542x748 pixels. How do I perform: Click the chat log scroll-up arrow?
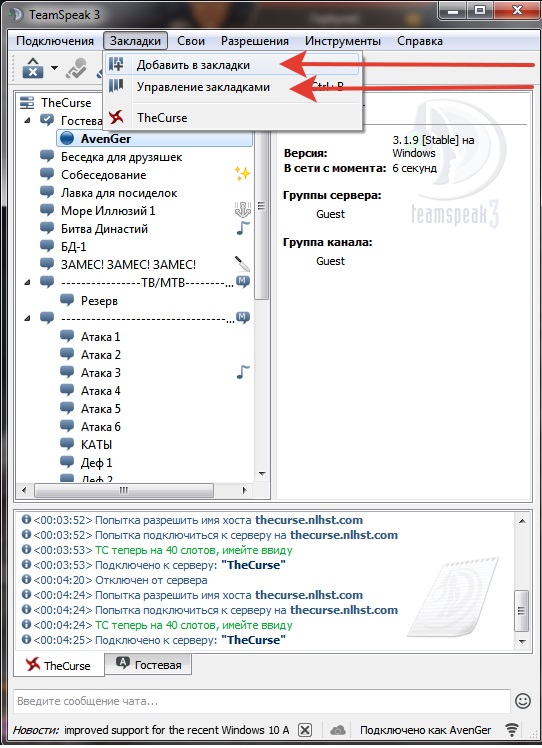522,520
